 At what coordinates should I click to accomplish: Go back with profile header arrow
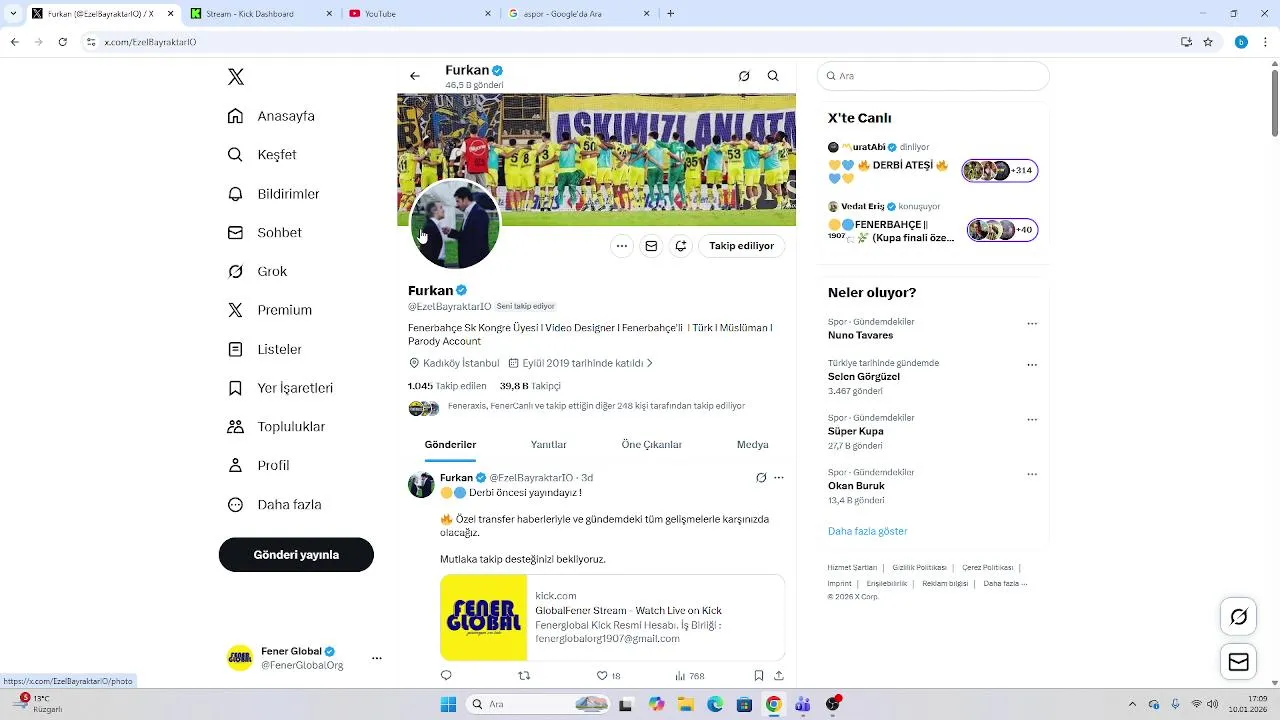pos(415,76)
